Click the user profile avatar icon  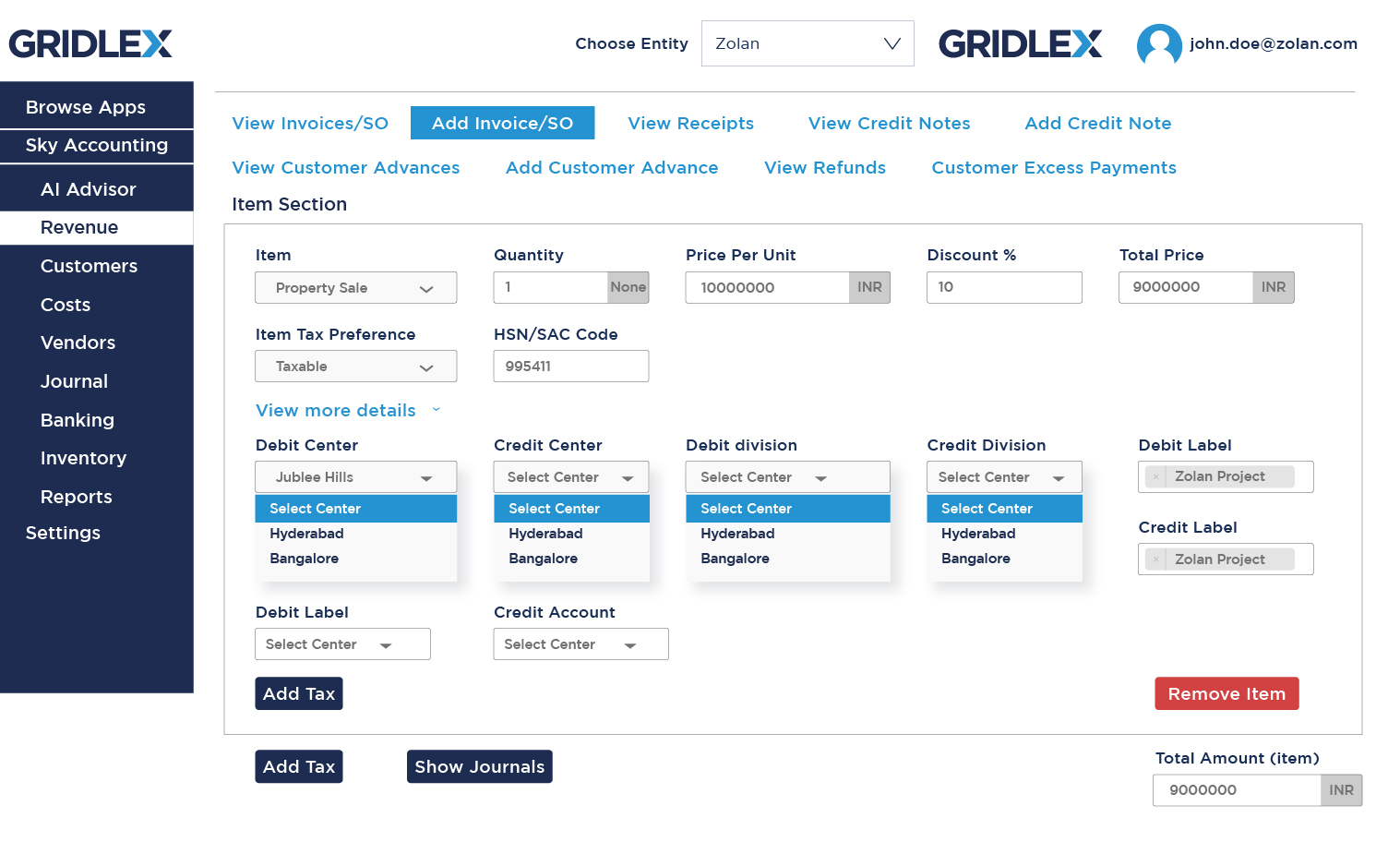click(1159, 44)
